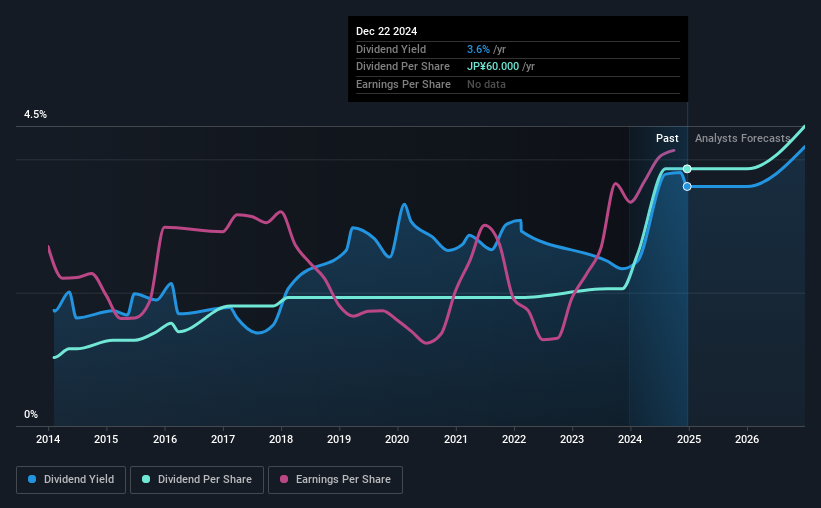
Task: Click the pink Earnings Per Share legend dot
Action: point(284,479)
